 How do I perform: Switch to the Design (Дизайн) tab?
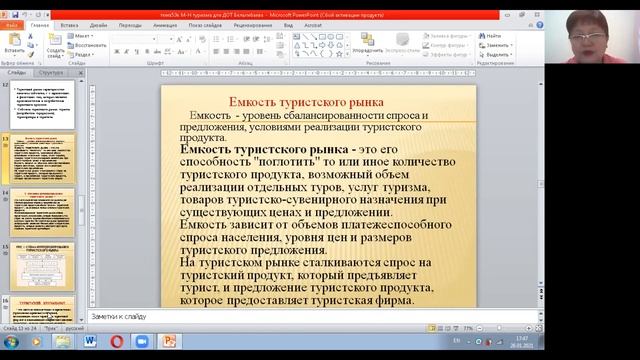(98, 25)
